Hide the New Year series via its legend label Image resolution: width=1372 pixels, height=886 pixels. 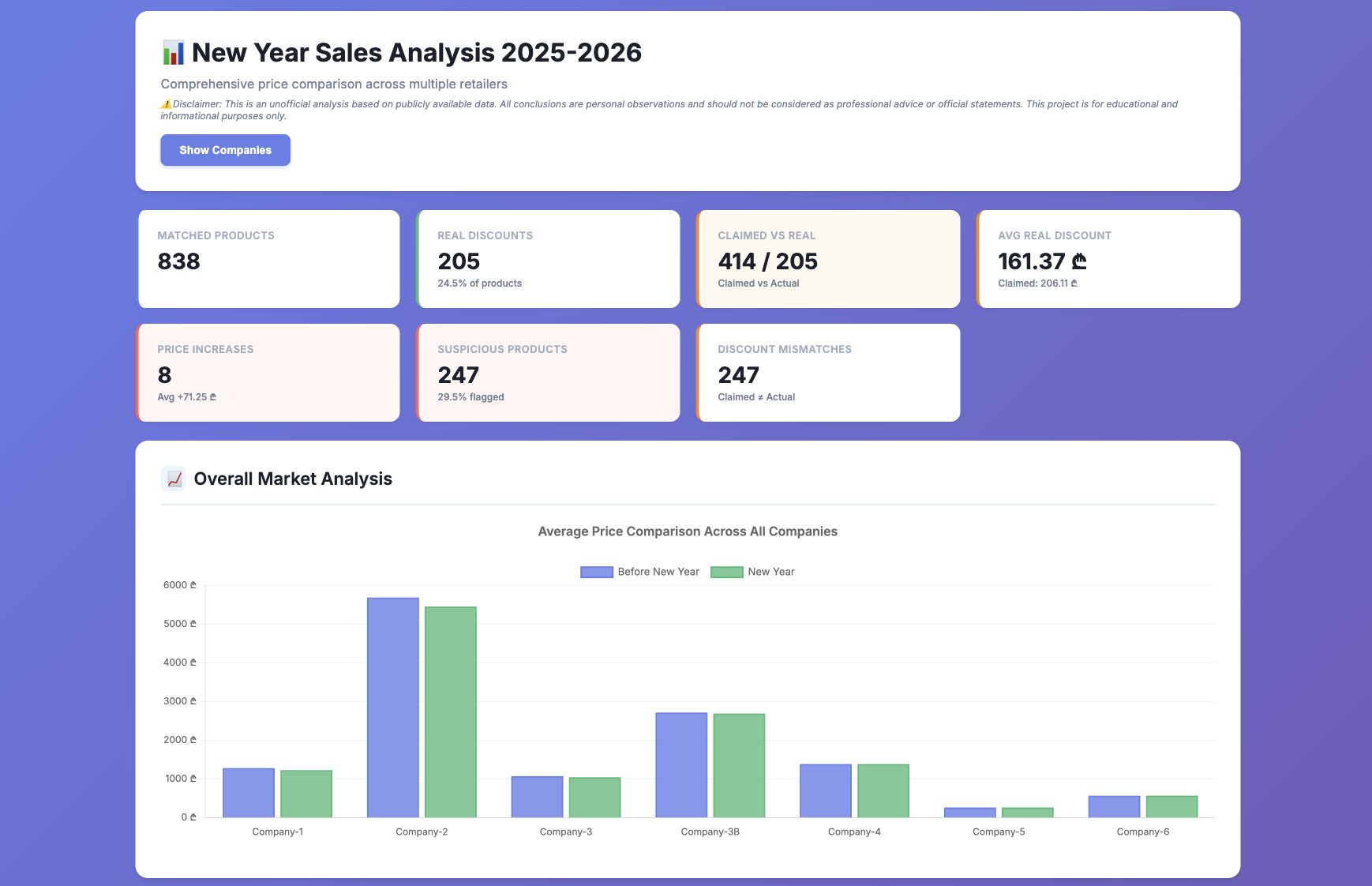(x=772, y=571)
